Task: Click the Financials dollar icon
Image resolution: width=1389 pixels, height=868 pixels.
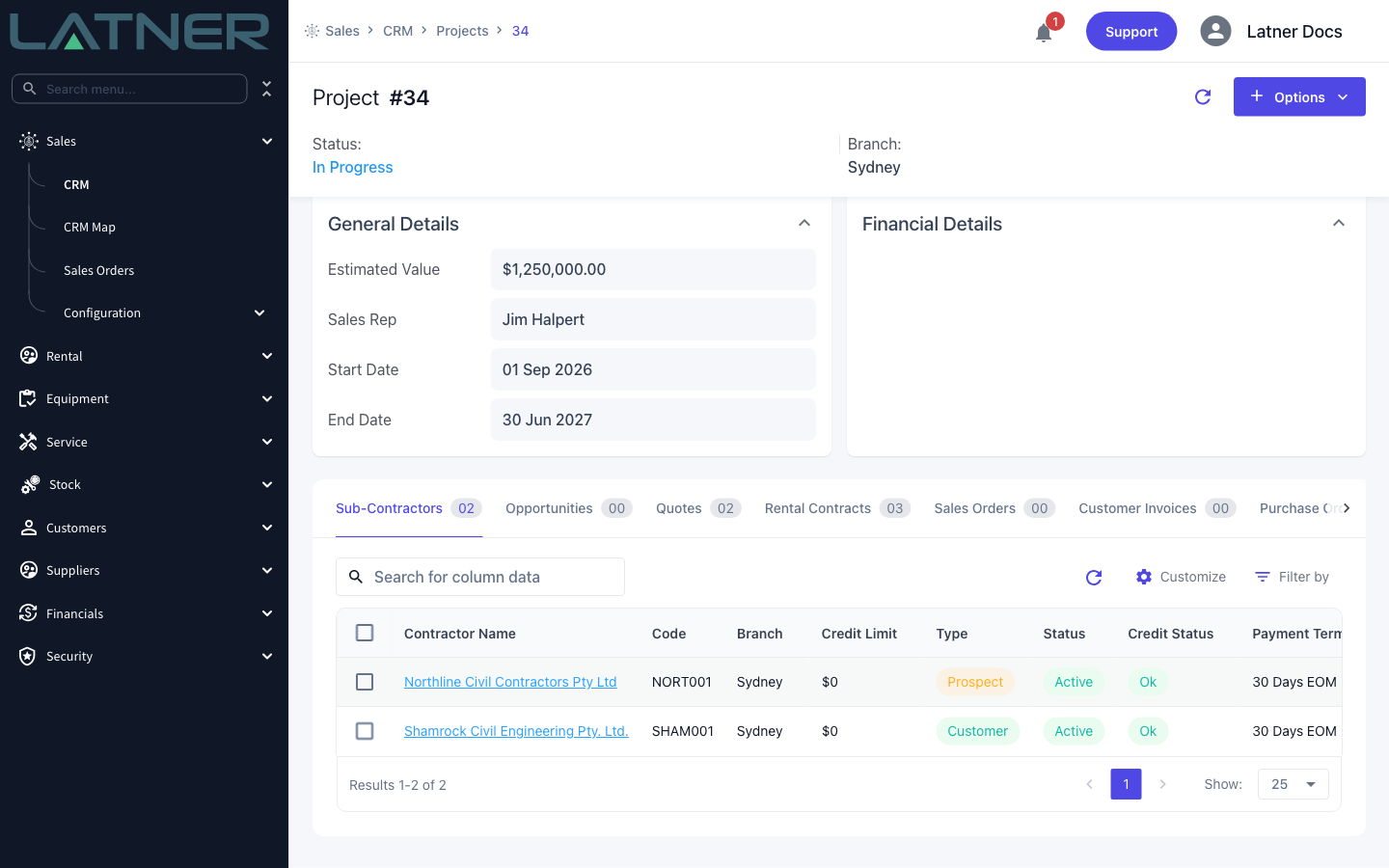Action: click(29, 613)
